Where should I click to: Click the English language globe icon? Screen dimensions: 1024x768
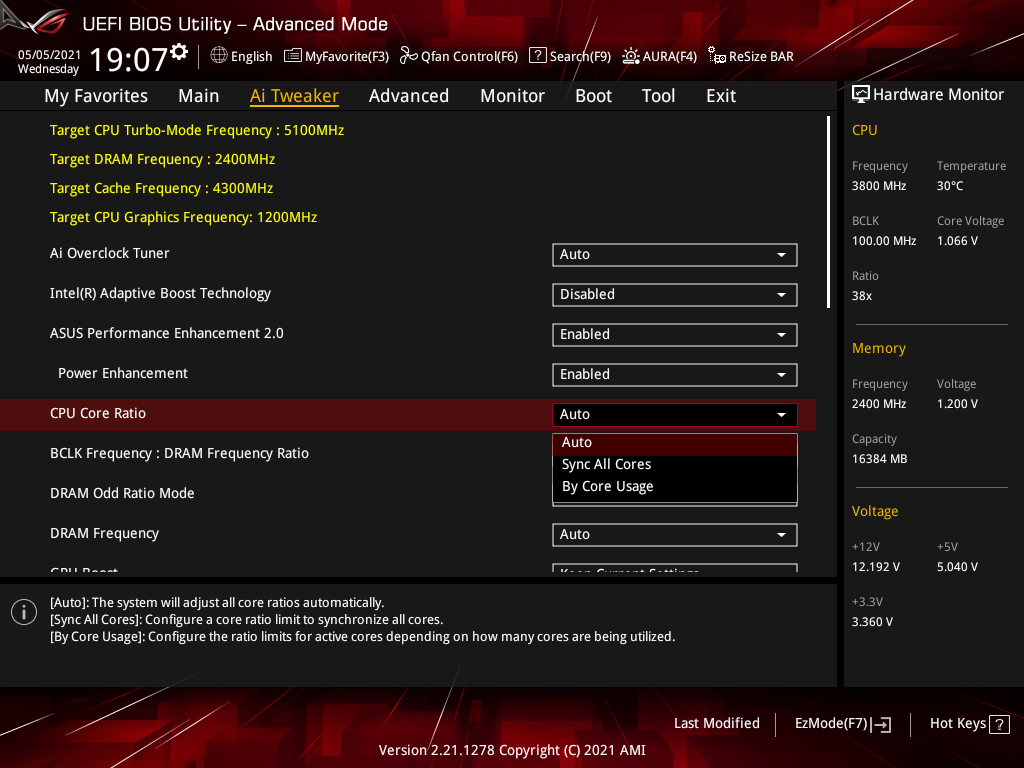(219, 56)
